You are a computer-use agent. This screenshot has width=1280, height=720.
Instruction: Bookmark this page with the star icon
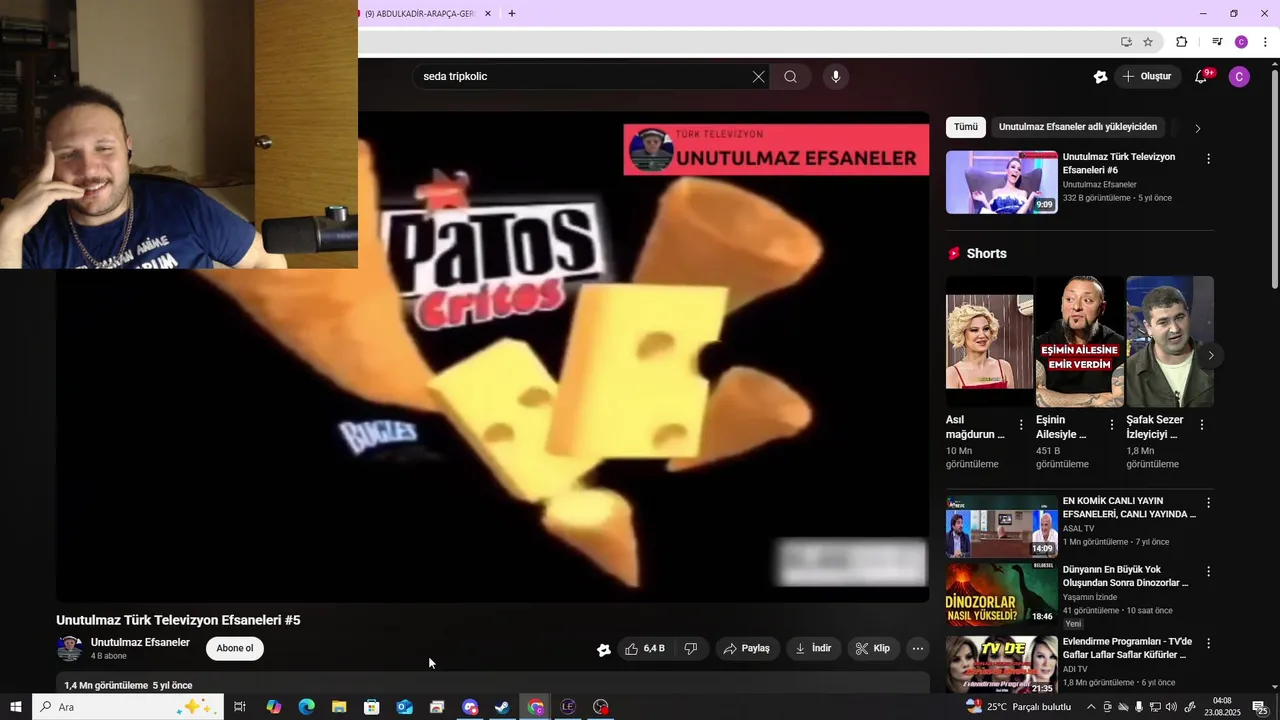click(x=1148, y=42)
